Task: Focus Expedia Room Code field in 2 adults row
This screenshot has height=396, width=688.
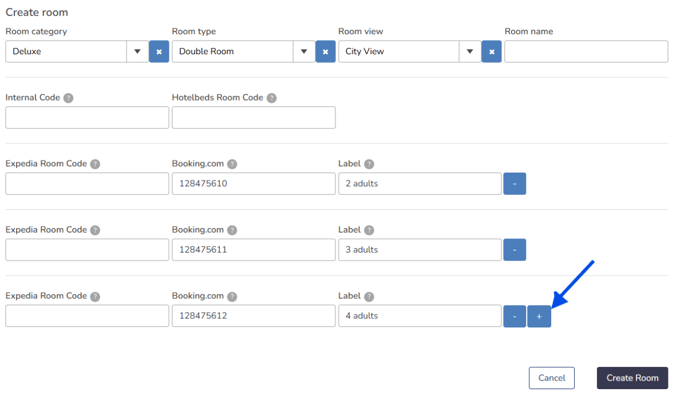Action: click(x=87, y=183)
